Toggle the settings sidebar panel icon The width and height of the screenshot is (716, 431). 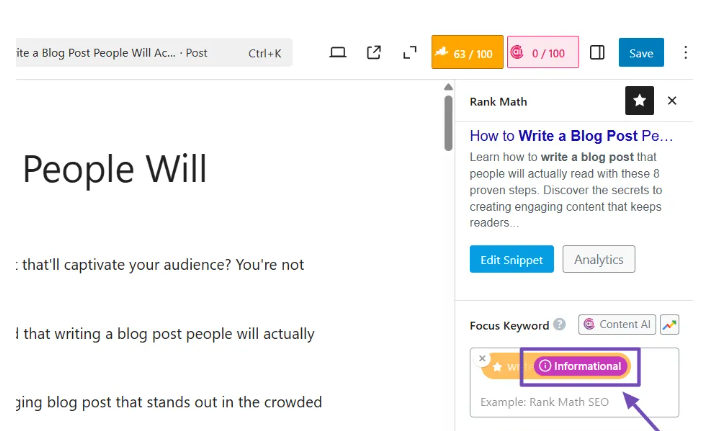coord(597,53)
